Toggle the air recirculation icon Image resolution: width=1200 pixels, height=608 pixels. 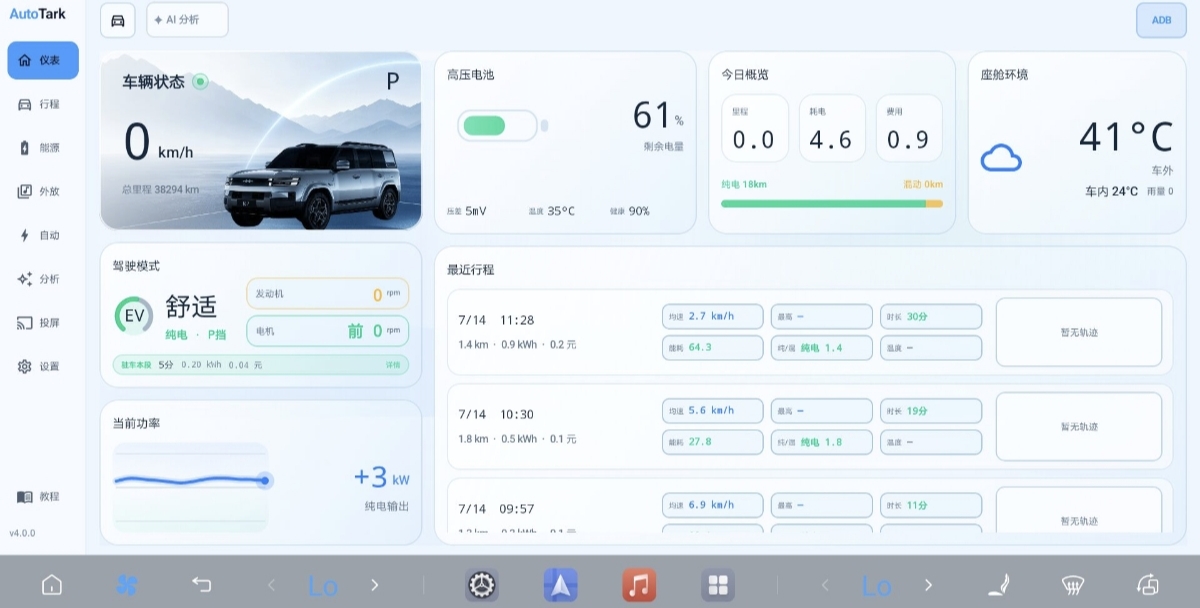1147,585
